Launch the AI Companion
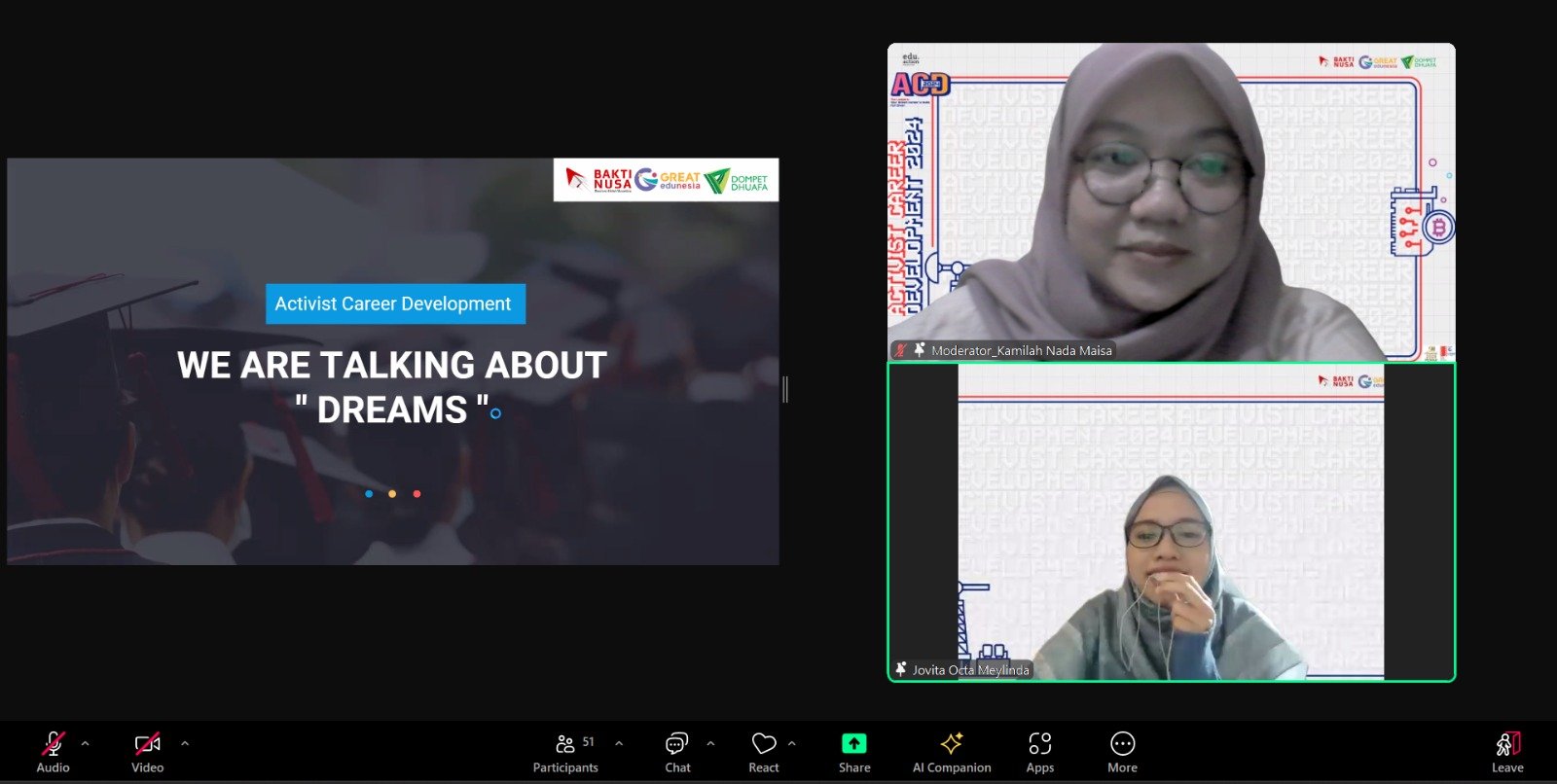The height and width of the screenshot is (784, 1557). [951, 752]
